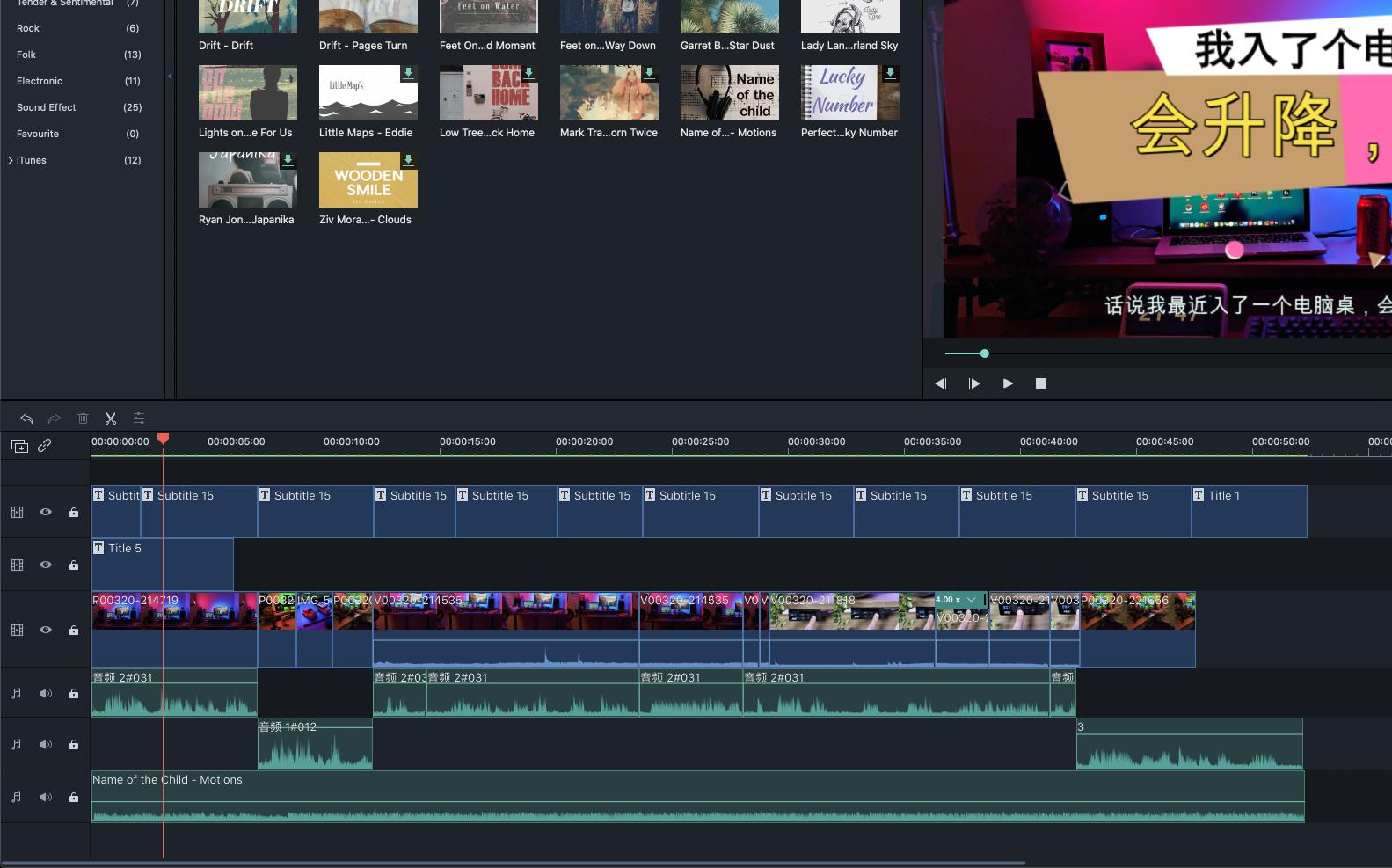Click the Redo arrow in timeline toolbar
This screenshot has height=868, width=1392.
click(x=55, y=419)
